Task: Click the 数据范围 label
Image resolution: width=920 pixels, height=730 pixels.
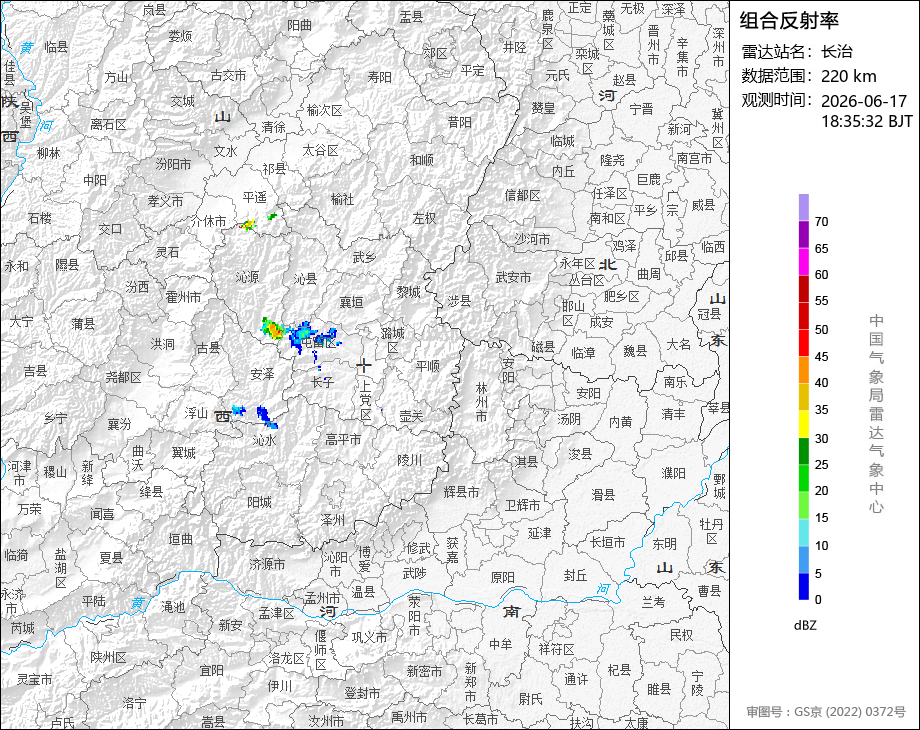Action: pyautogui.click(x=778, y=76)
